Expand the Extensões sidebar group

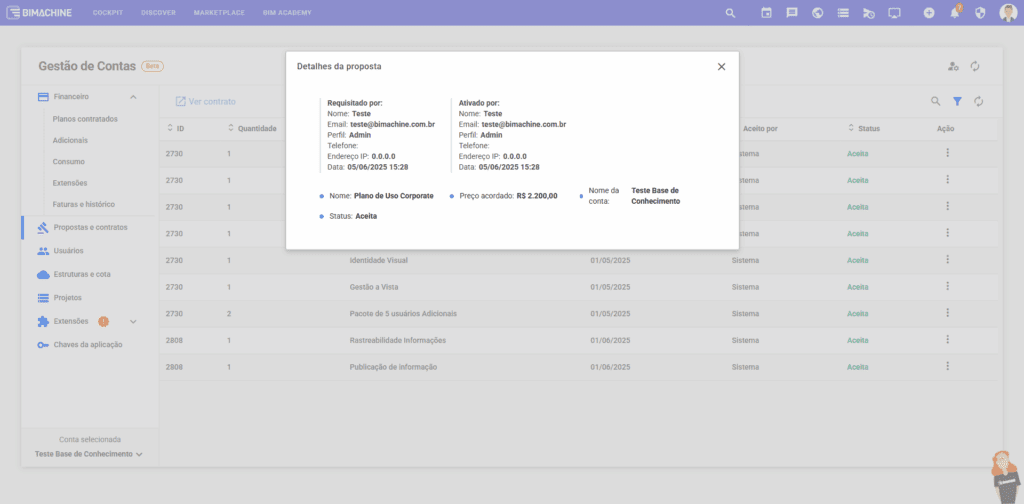(x=133, y=321)
